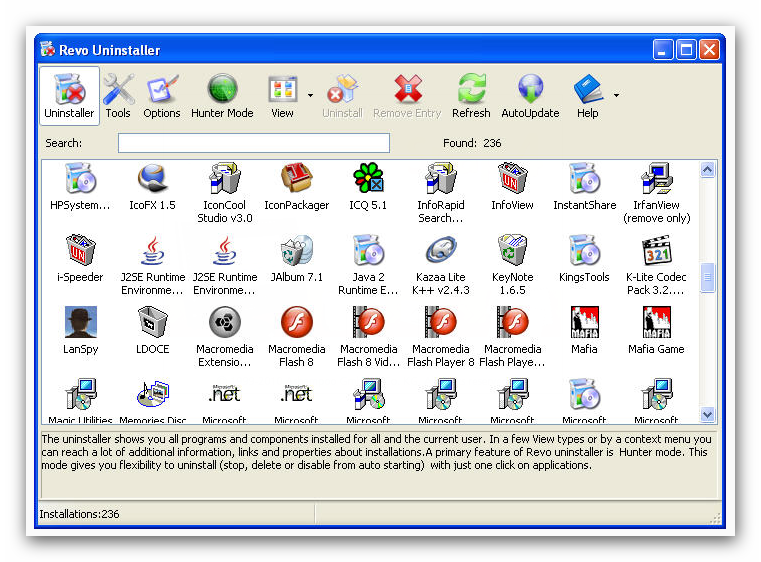Minimize the Revo Uninstaller window
Screen dimensions: 761x562
point(662,50)
